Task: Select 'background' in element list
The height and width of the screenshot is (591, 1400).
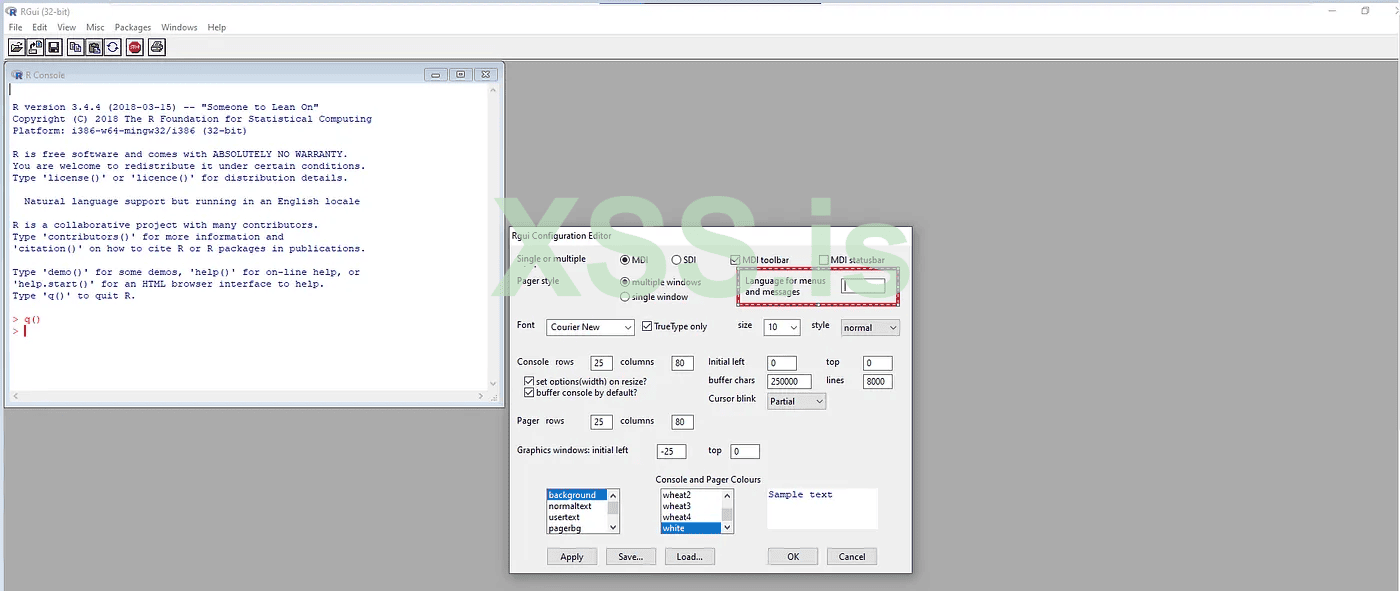Action: (x=577, y=495)
